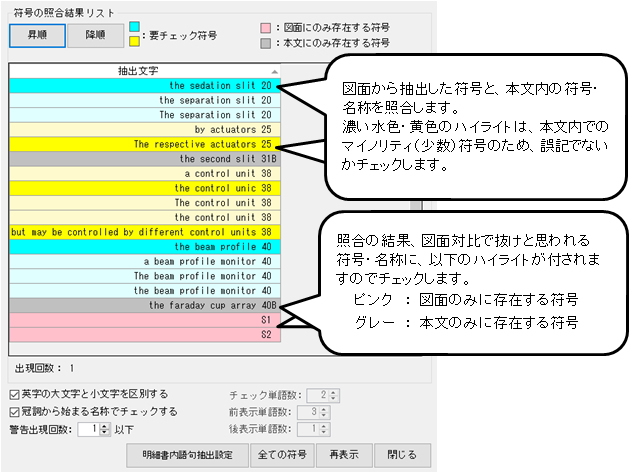The height and width of the screenshot is (473, 633).
Task: Close the dialog with the 閉じる button
Action: coord(402,455)
